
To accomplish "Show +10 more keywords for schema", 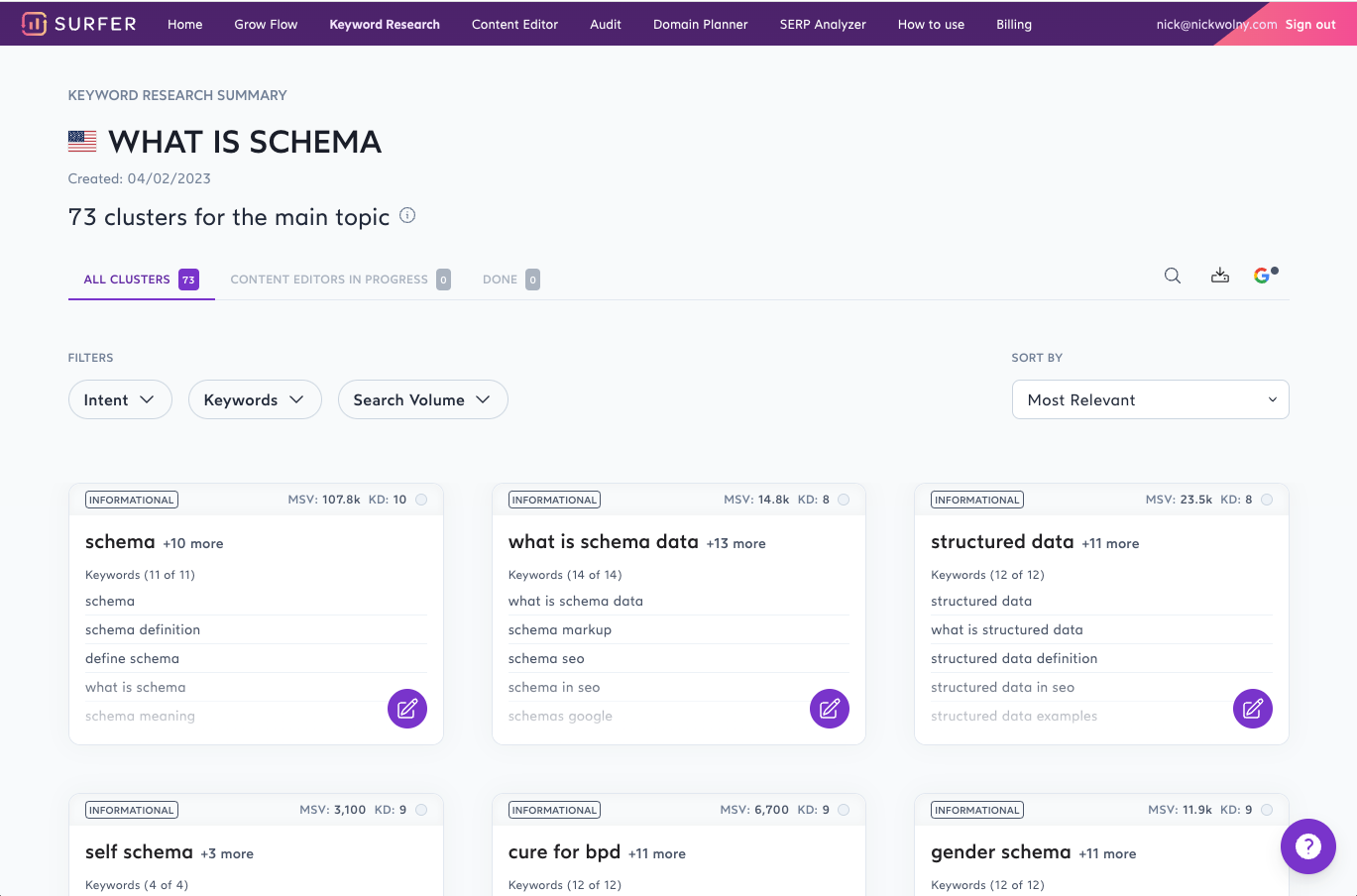I will (x=193, y=543).
